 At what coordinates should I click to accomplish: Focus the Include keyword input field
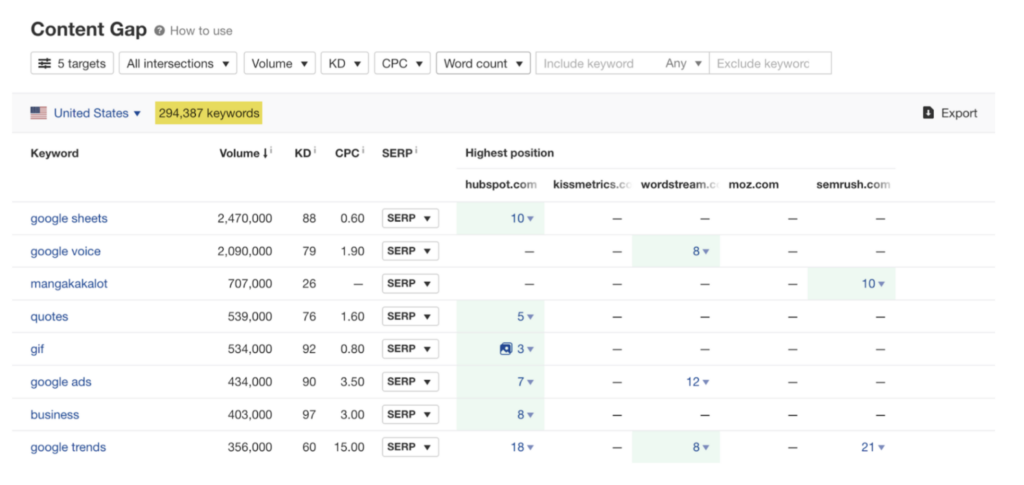598,63
